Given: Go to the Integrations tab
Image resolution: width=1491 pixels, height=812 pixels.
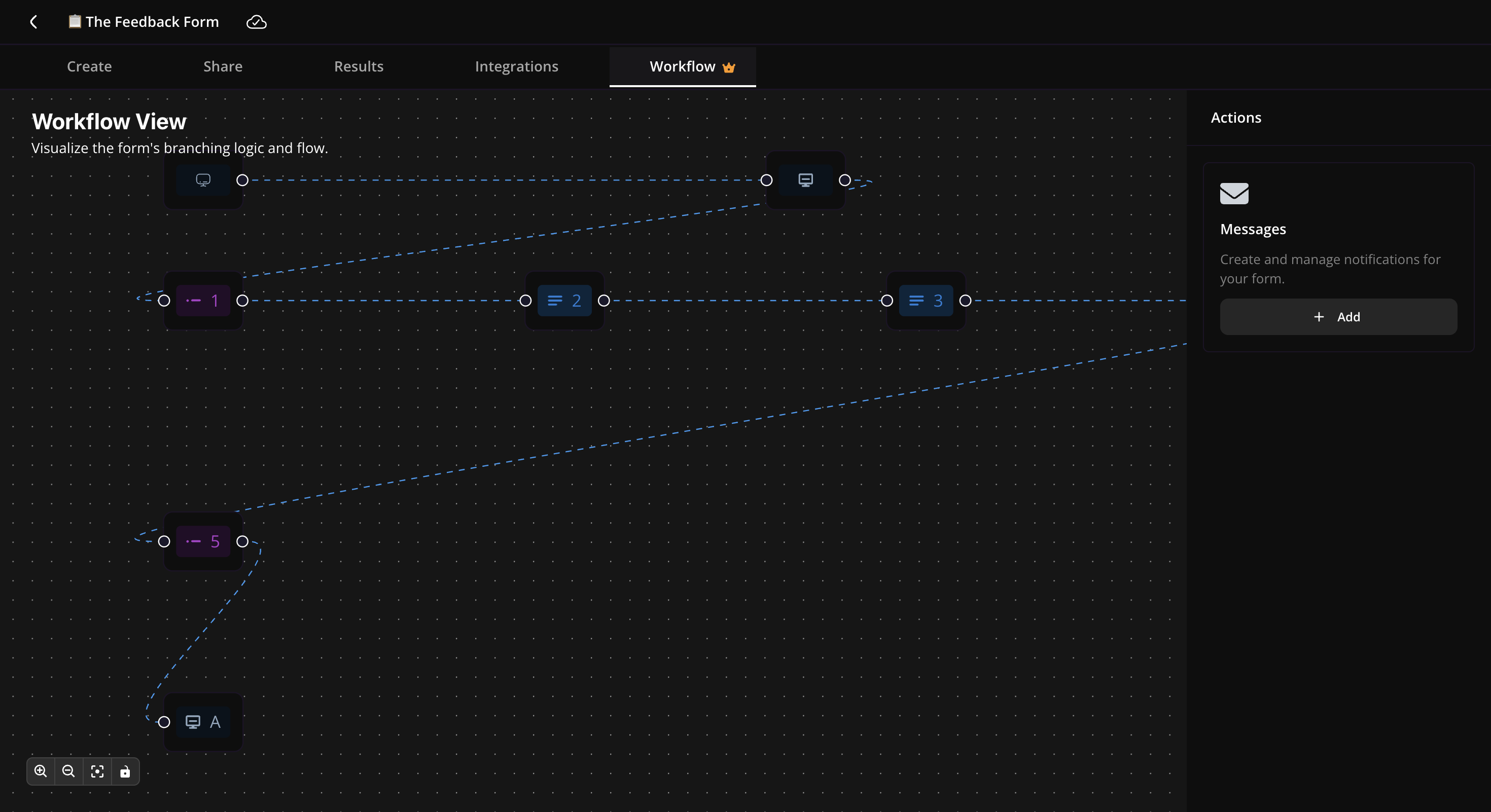Looking at the screenshot, I should (516, 66).
